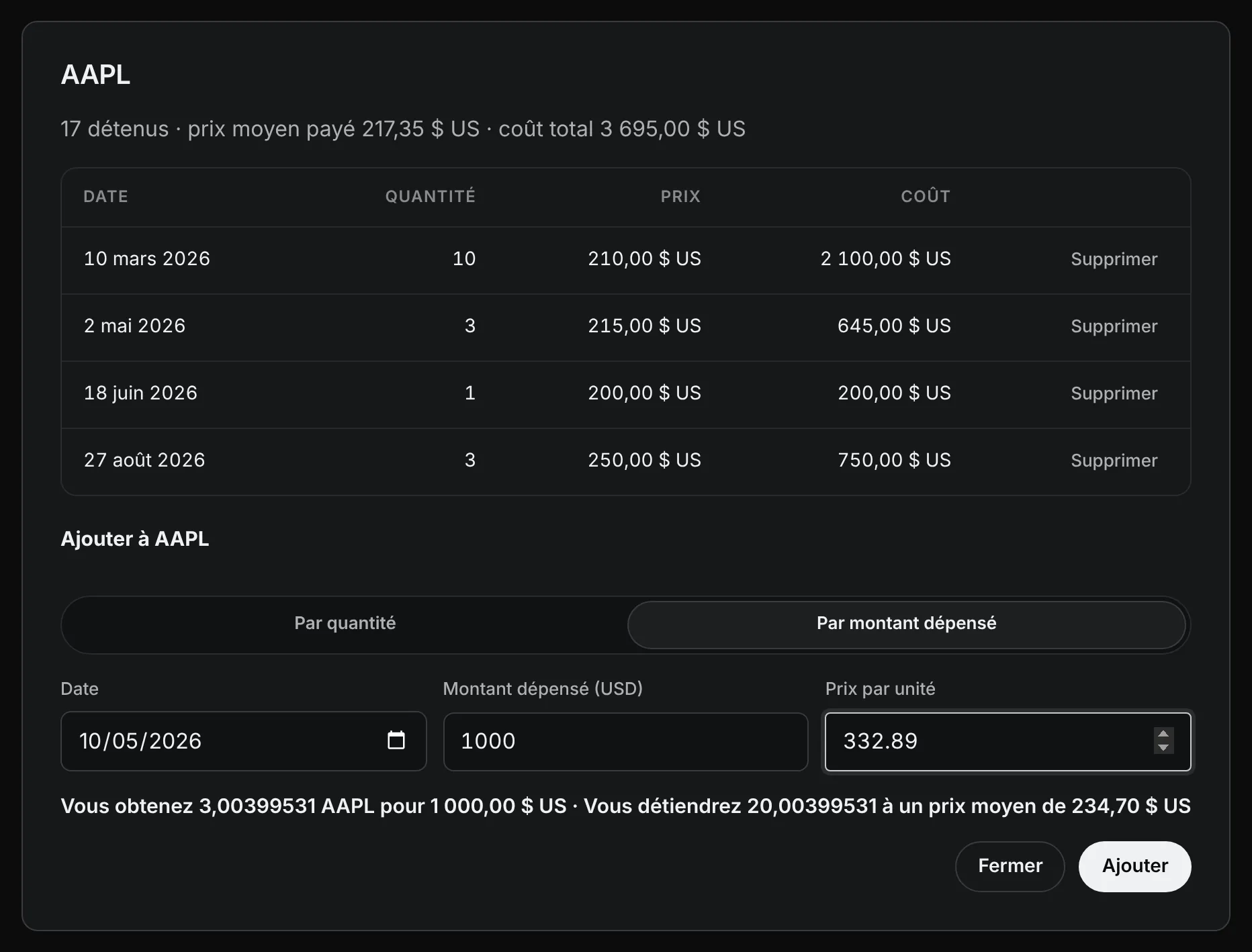Click the cost cell 750,00 $ US
The image size is (1252, 952).
click(x=894, y=460)
